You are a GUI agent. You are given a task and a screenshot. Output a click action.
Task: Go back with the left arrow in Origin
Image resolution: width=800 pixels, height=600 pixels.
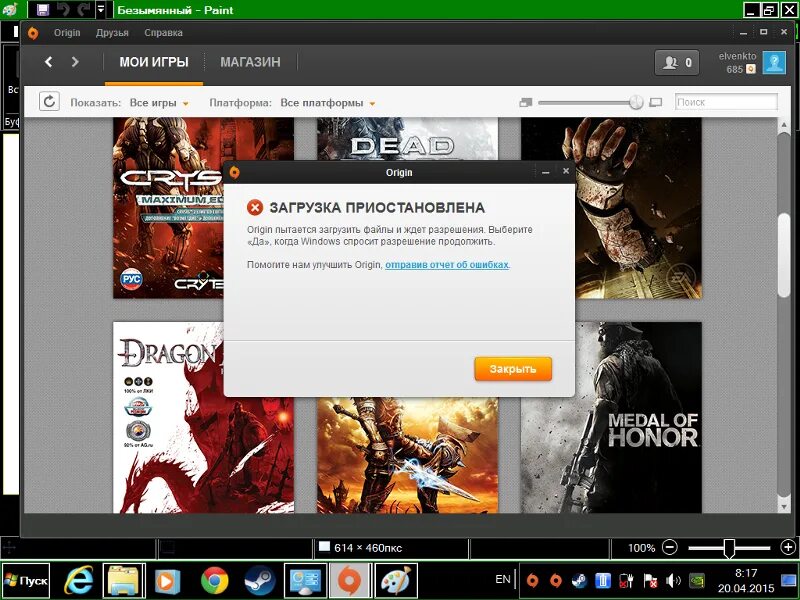point(48,62)
